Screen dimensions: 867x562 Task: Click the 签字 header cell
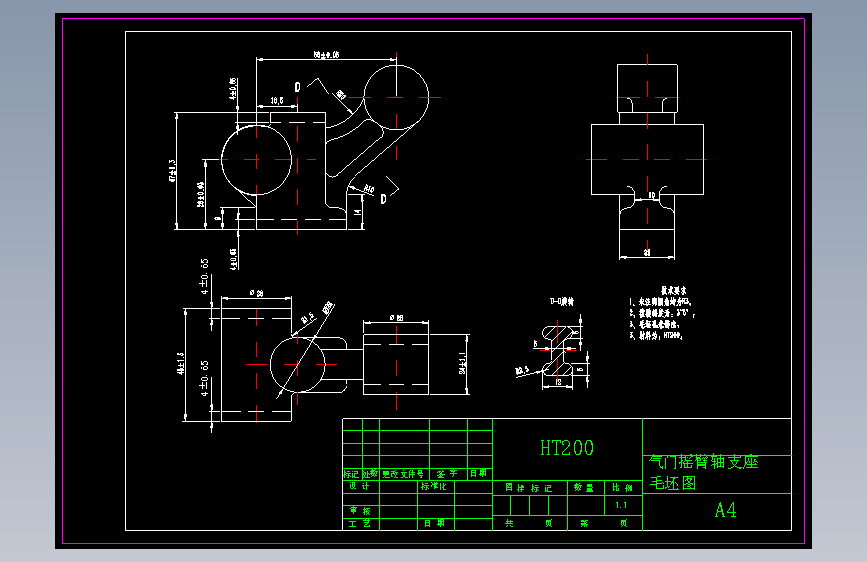click(447, 474)
